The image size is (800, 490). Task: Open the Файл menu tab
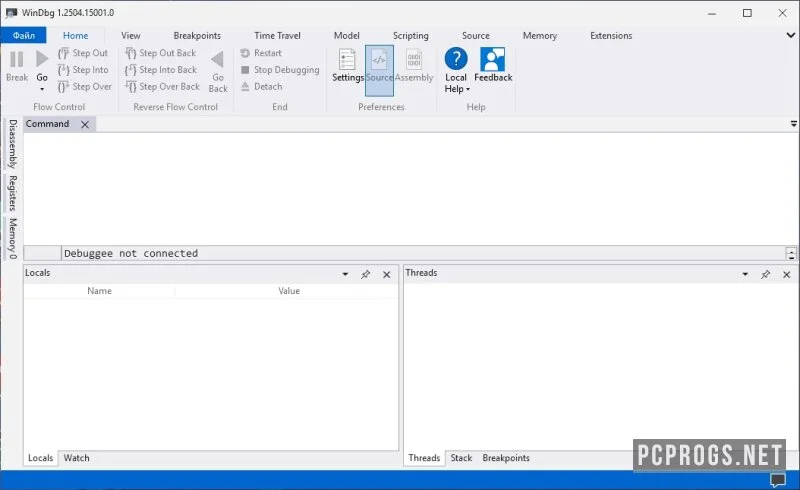coord(23,35)
